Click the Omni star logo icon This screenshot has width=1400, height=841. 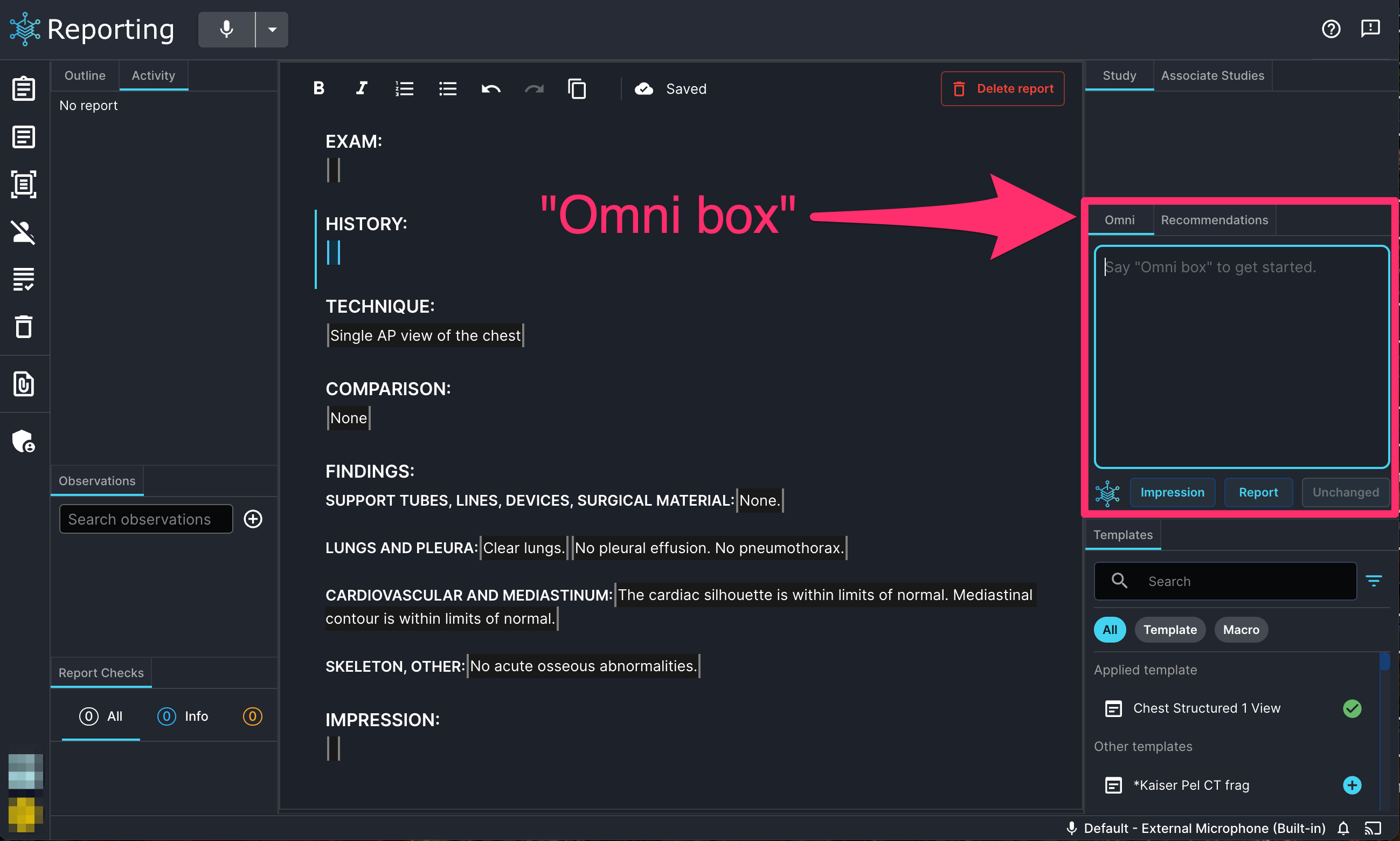[x=1107, y=493]
